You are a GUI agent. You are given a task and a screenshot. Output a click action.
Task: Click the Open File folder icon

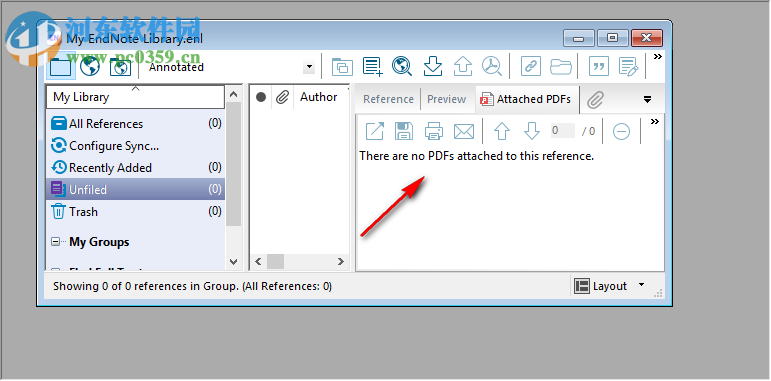560,66
